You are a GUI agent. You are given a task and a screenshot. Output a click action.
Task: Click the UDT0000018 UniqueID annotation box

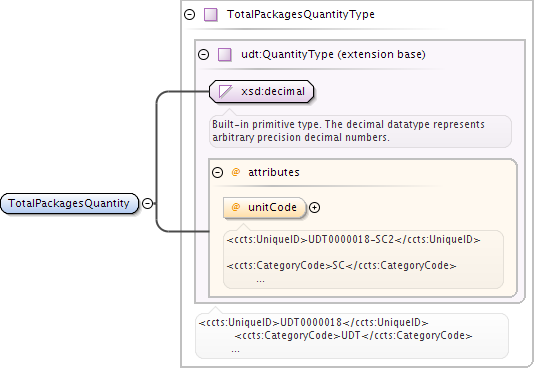(352, 336)
